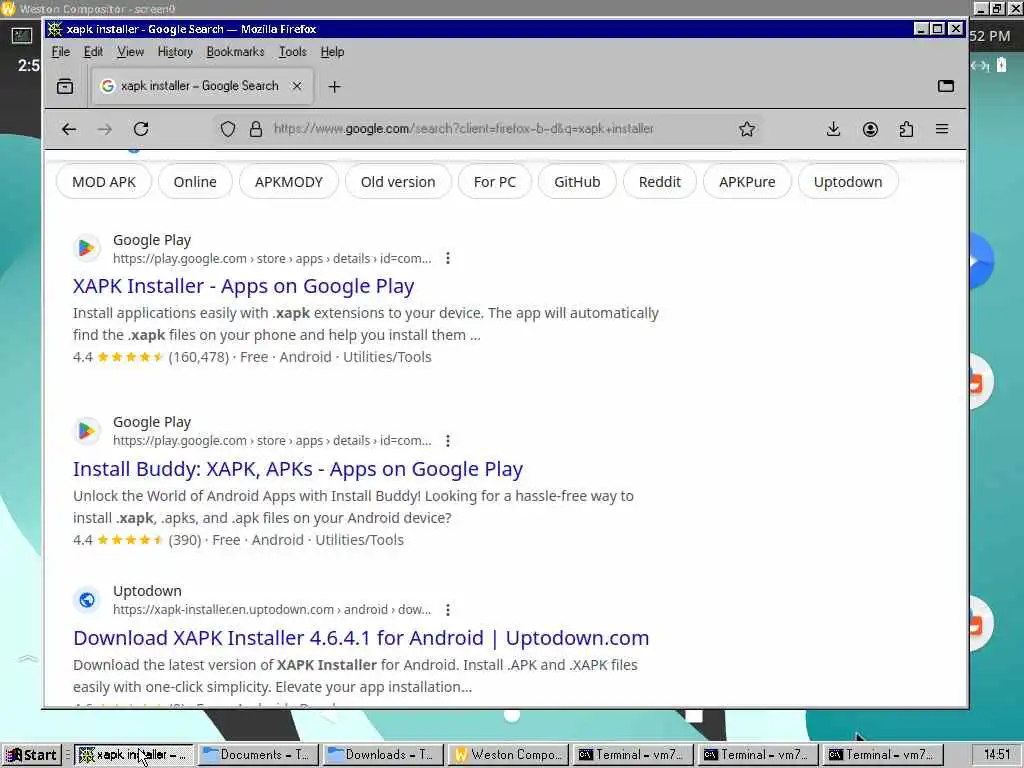This screenshot has width=1024, height=768.
Task: Switch to xapk installer taskbar item
Action: tap(133, 755)
